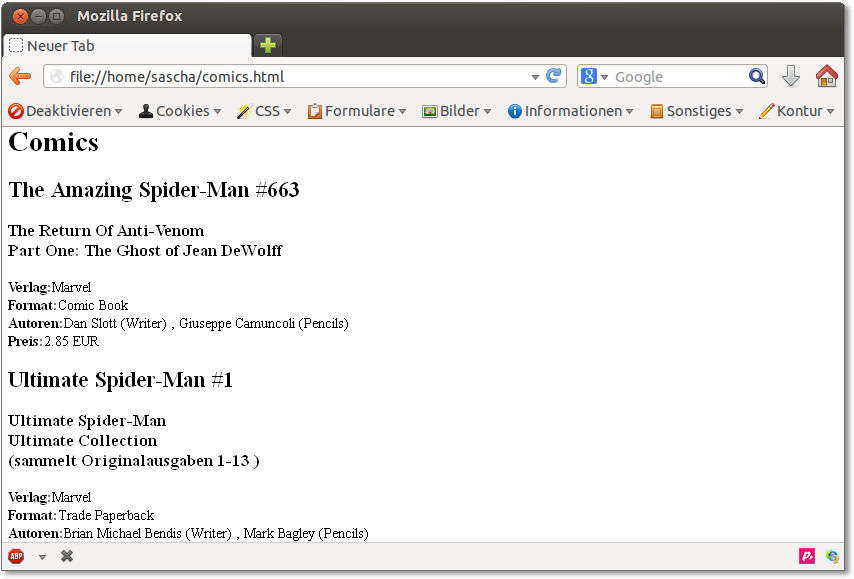854x579 pixels.
Task: Open the Informationen toolbar menu
Action: [x=570, y=111]
